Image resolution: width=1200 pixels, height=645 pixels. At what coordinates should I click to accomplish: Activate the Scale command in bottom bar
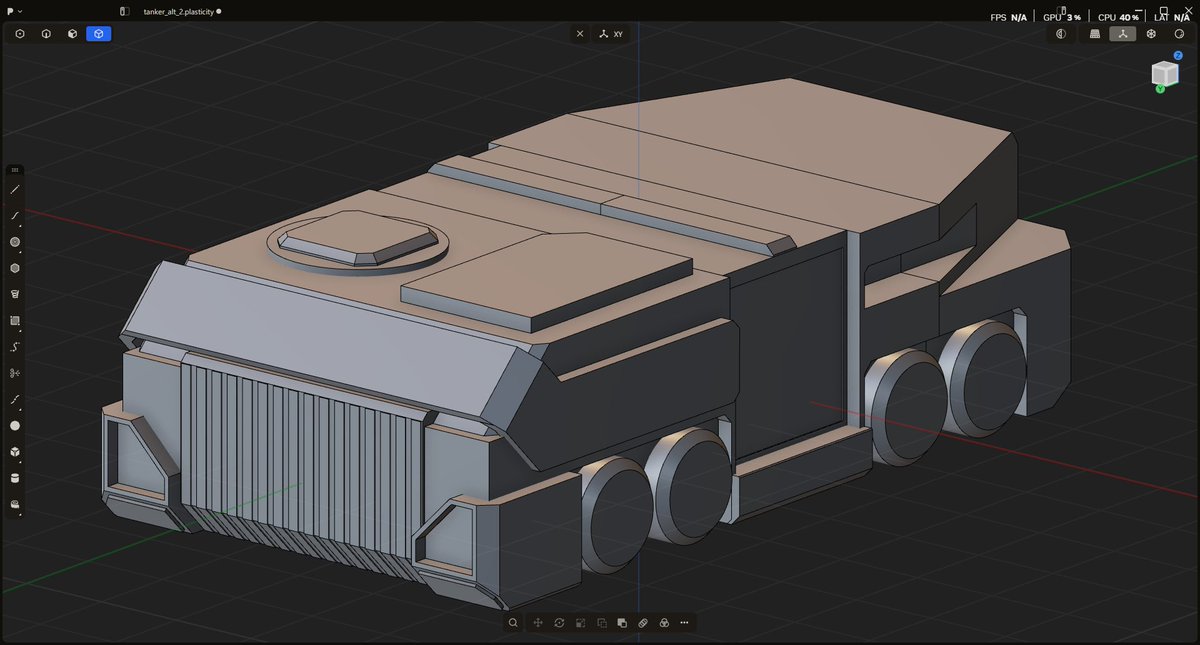click(580, 622)
